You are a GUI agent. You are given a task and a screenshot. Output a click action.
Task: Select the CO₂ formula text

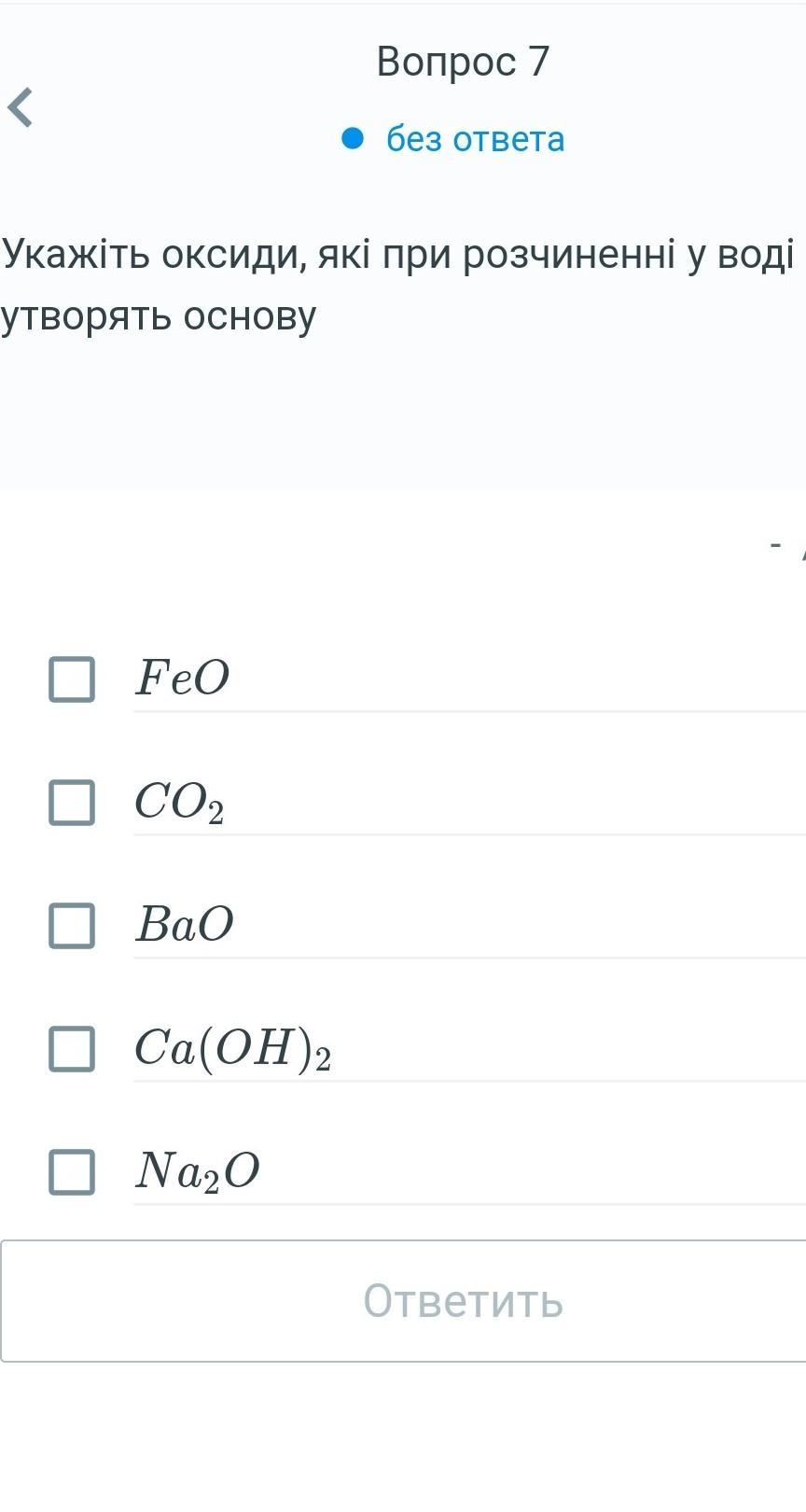(179, 803)
